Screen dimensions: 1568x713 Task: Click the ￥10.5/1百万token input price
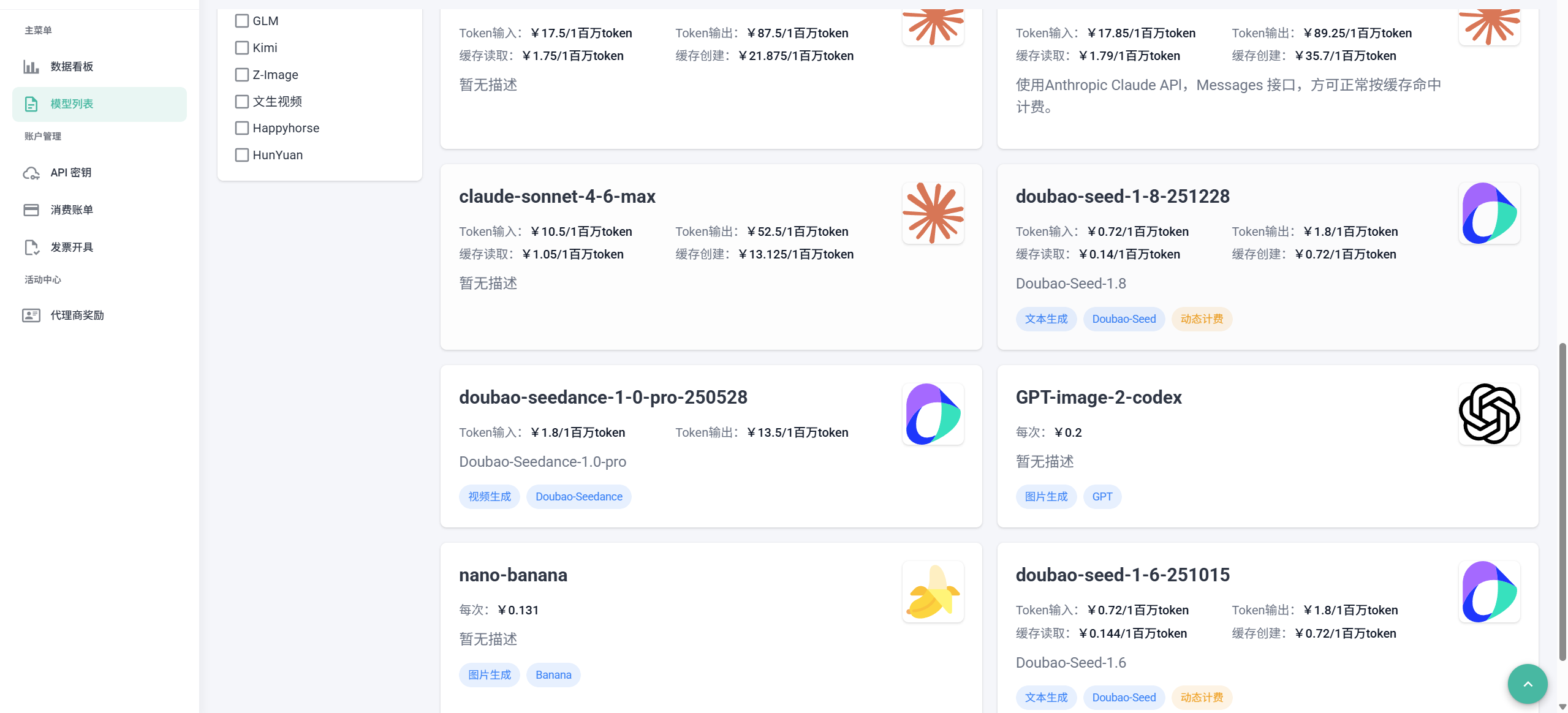pos(581,232)
